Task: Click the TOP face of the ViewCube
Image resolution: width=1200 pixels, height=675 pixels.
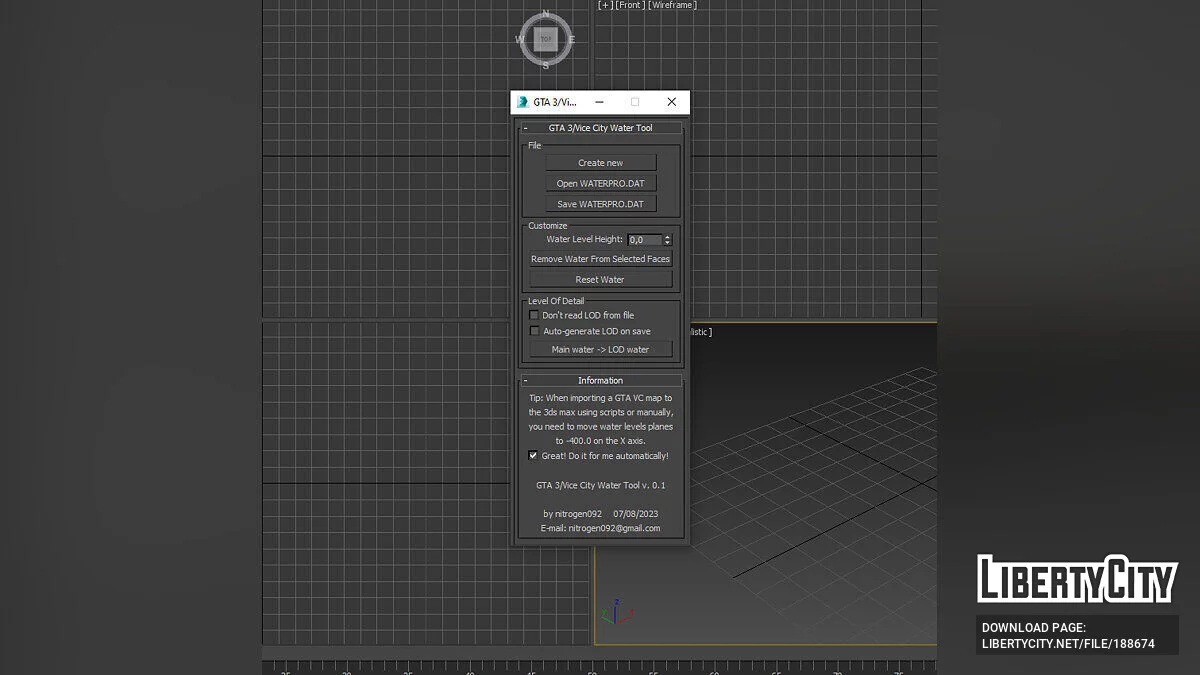Action: pyautogui.click(x=546, y=39)
